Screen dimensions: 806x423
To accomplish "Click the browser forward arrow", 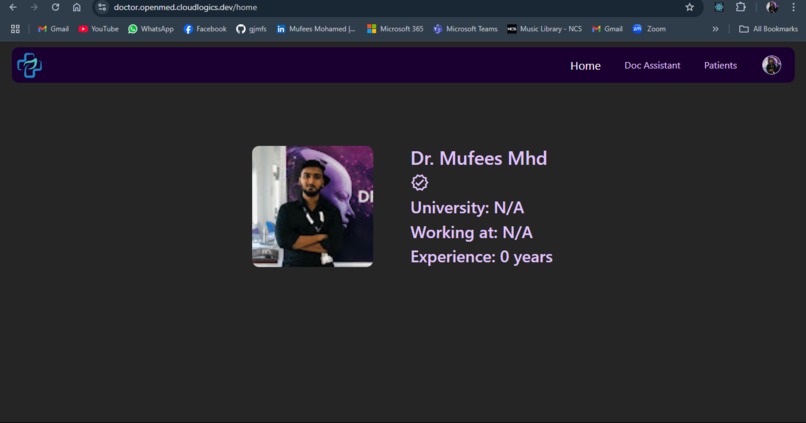I will tap(34, 7).
